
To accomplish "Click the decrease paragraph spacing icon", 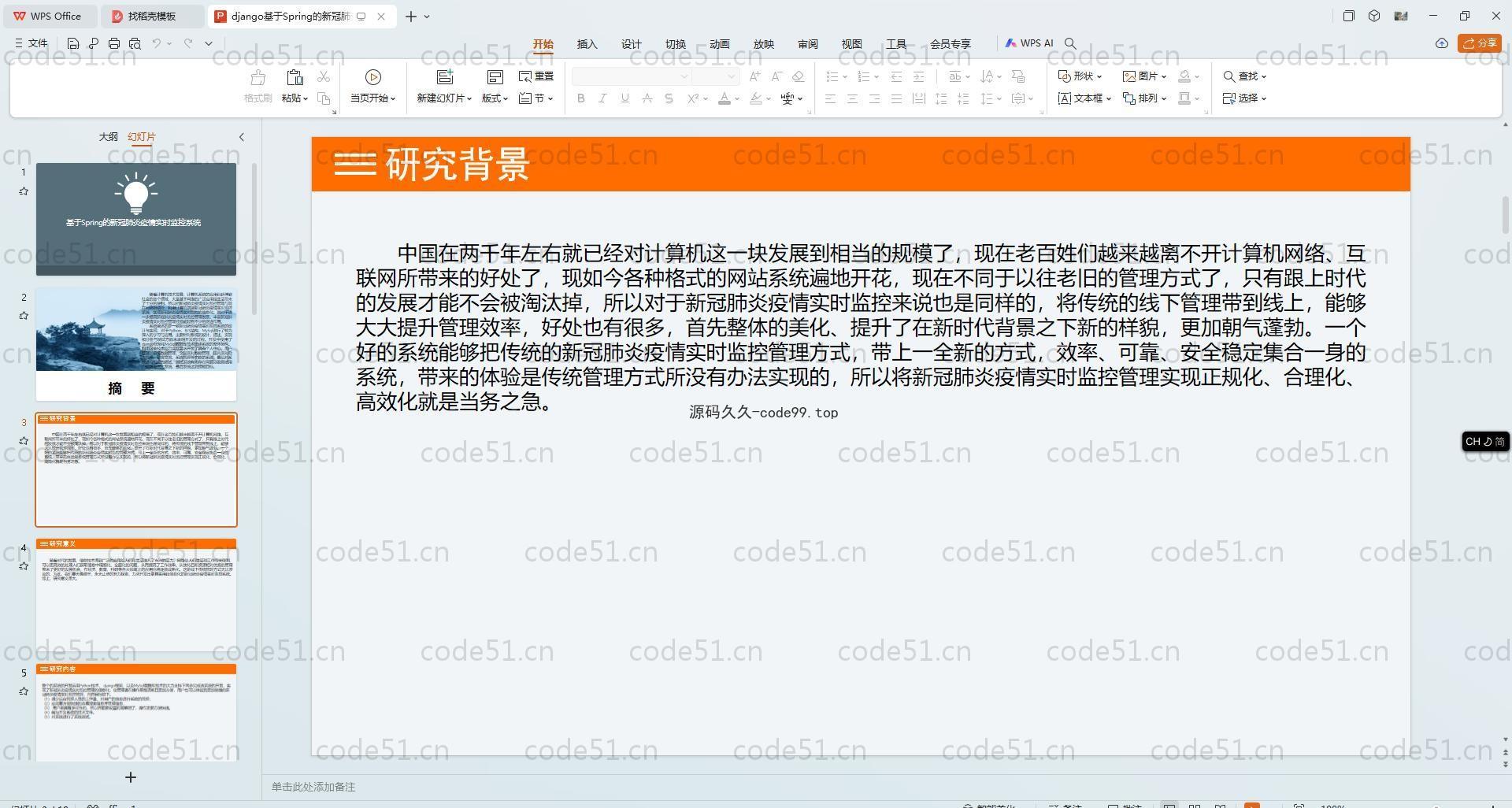I will click(963, 98).
